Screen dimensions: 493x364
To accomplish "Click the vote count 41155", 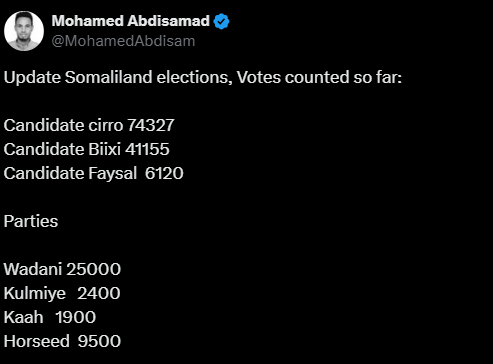I will coord(147,149).
